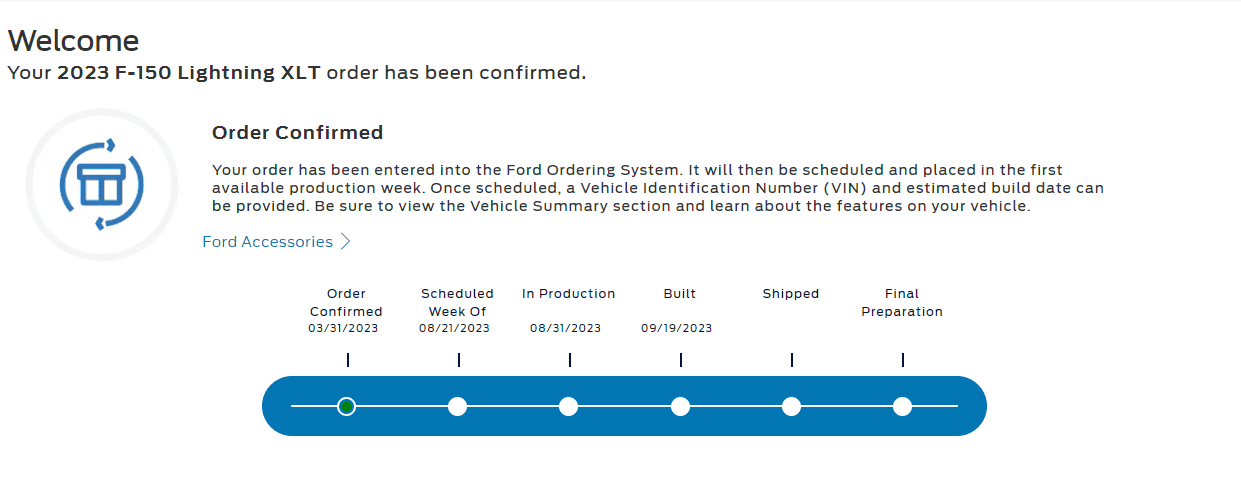
Task: Select the In Production timeline dot
Action: [x=569, y=406]
